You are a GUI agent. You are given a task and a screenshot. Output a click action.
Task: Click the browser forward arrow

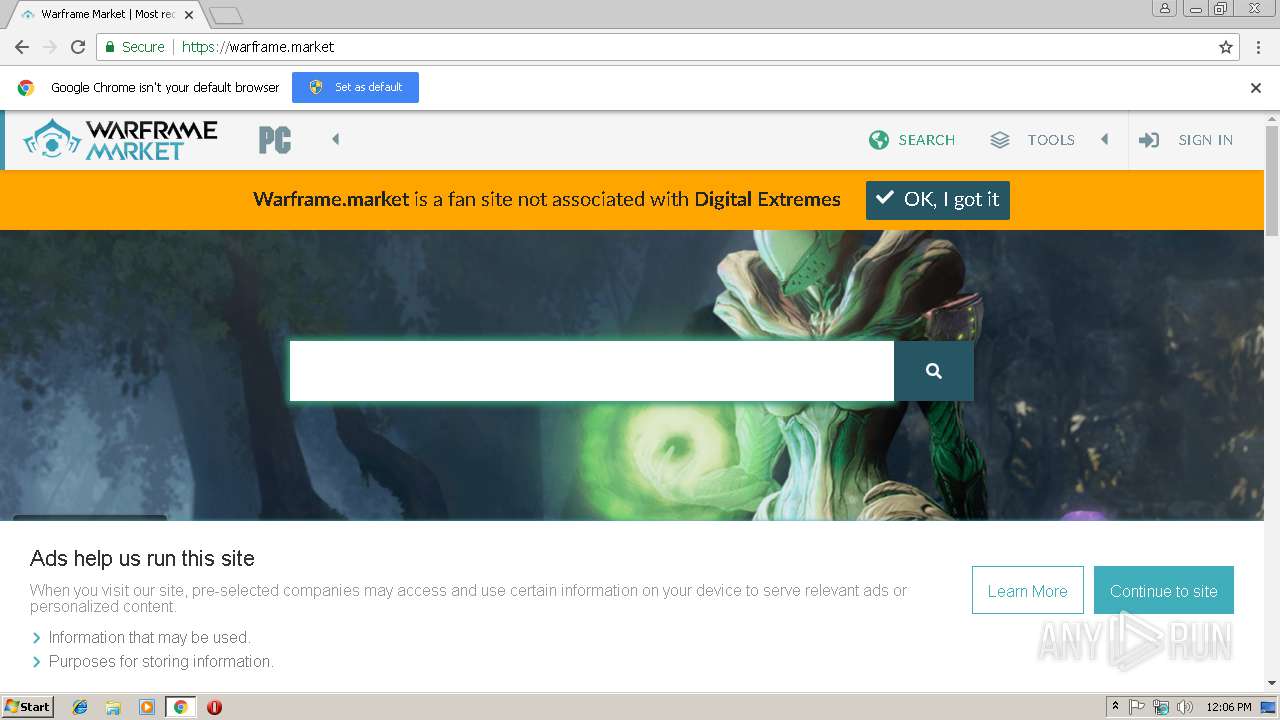50,47
